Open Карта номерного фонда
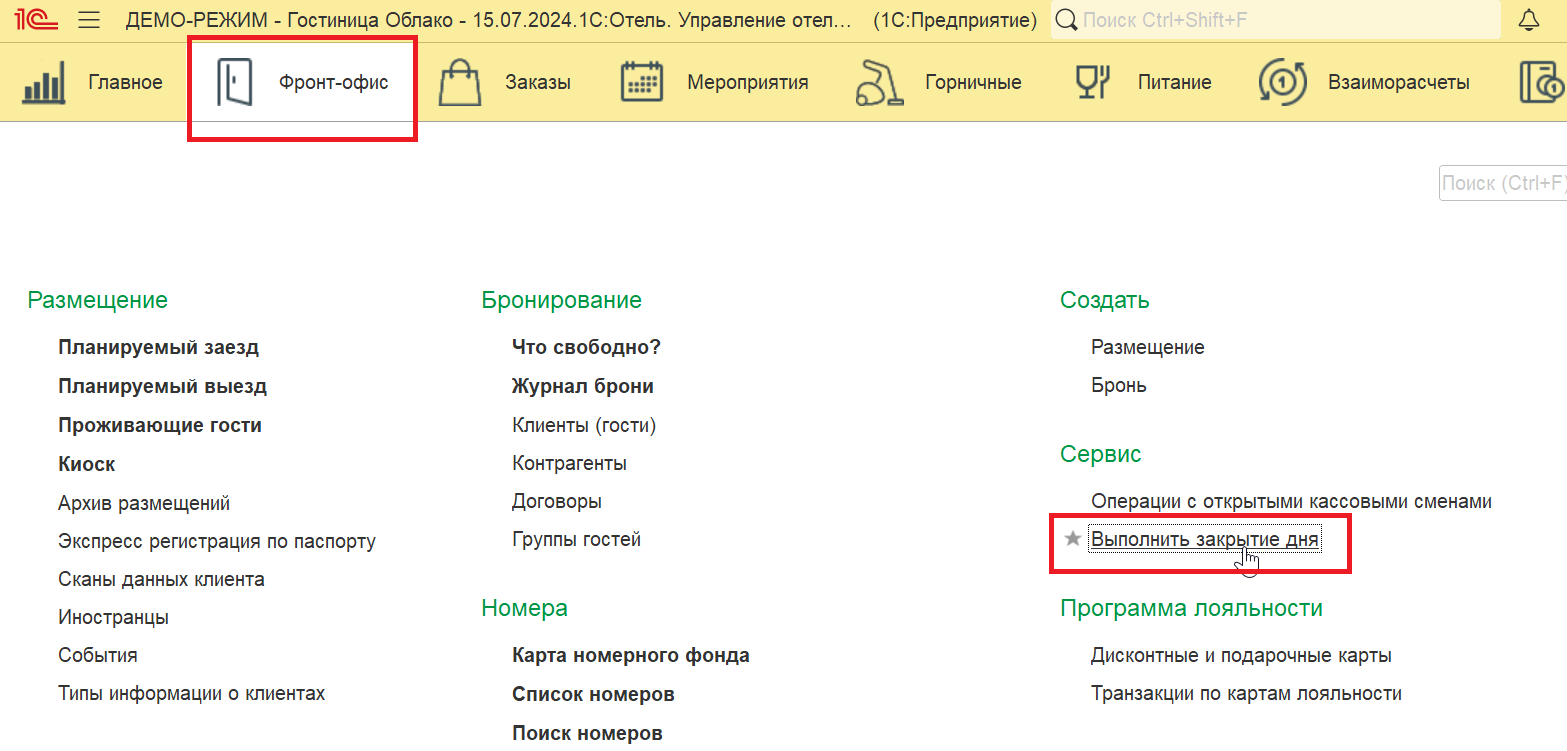Viewport: 1567px width, 751px height. [631, 656]
